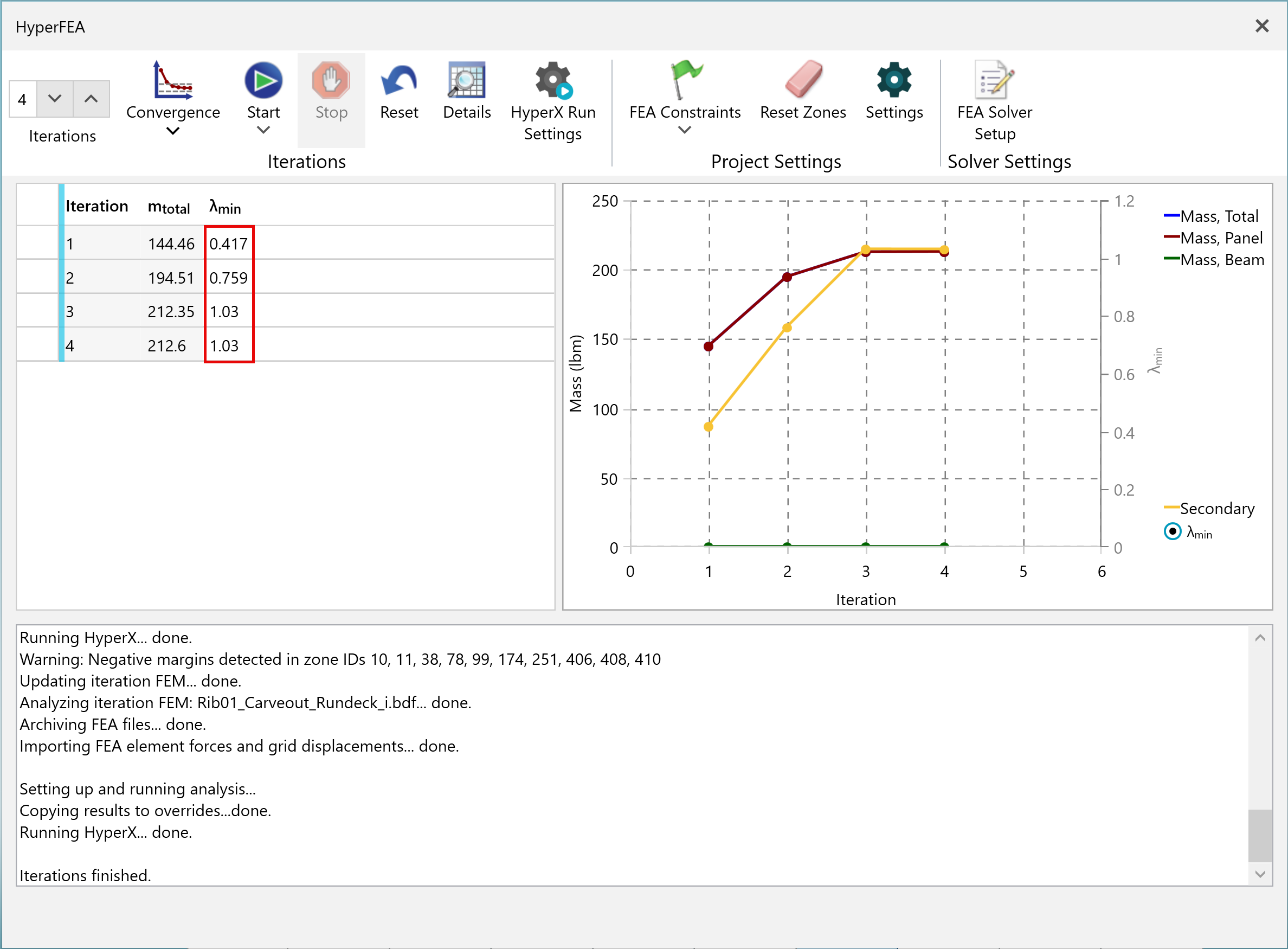1288x949 pixels.
Task: Click the Mass, Beam legend entry
Action: point(1213,260)
